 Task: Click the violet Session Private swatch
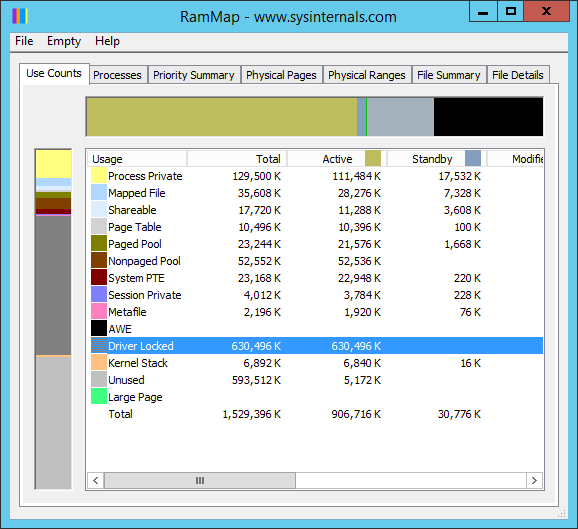(x=99, y=295)
